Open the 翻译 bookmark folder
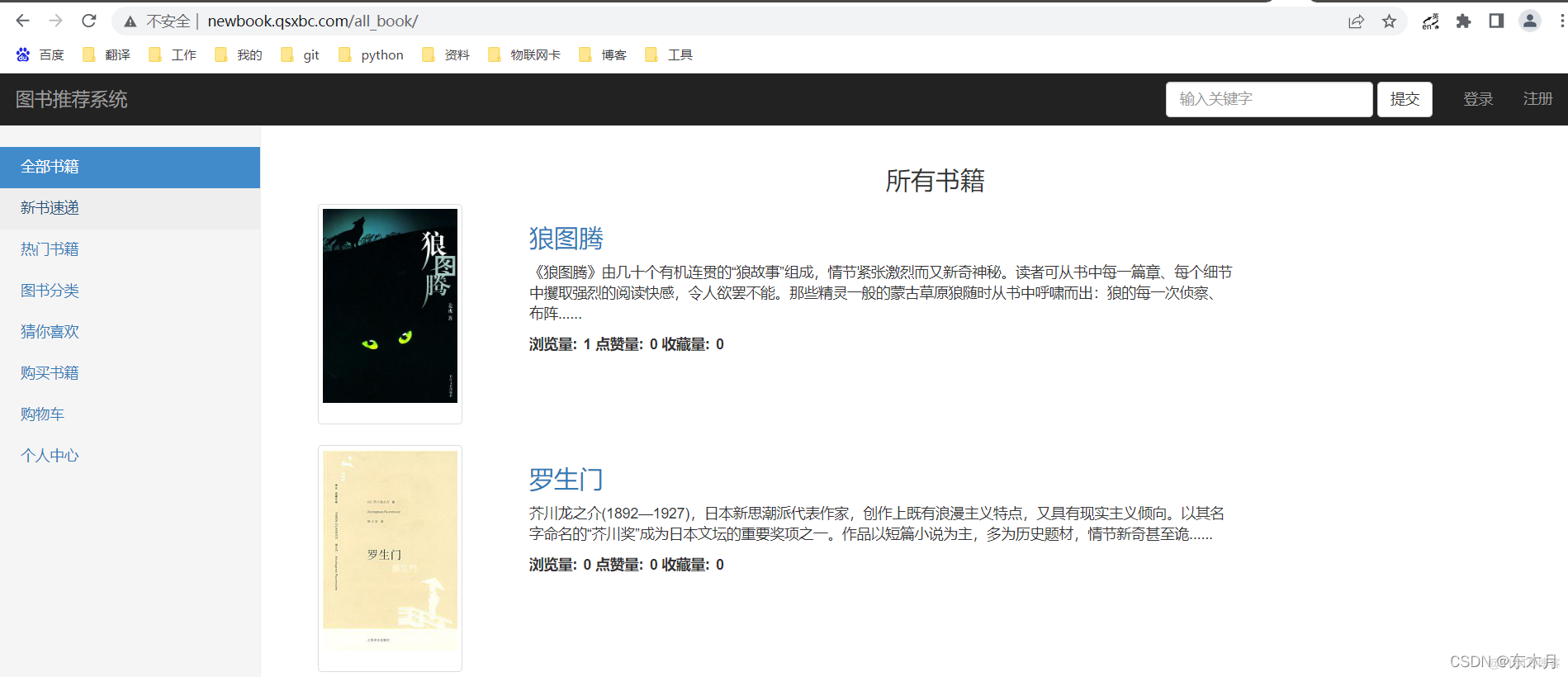 pyautogui.click(x=107, y=54)
